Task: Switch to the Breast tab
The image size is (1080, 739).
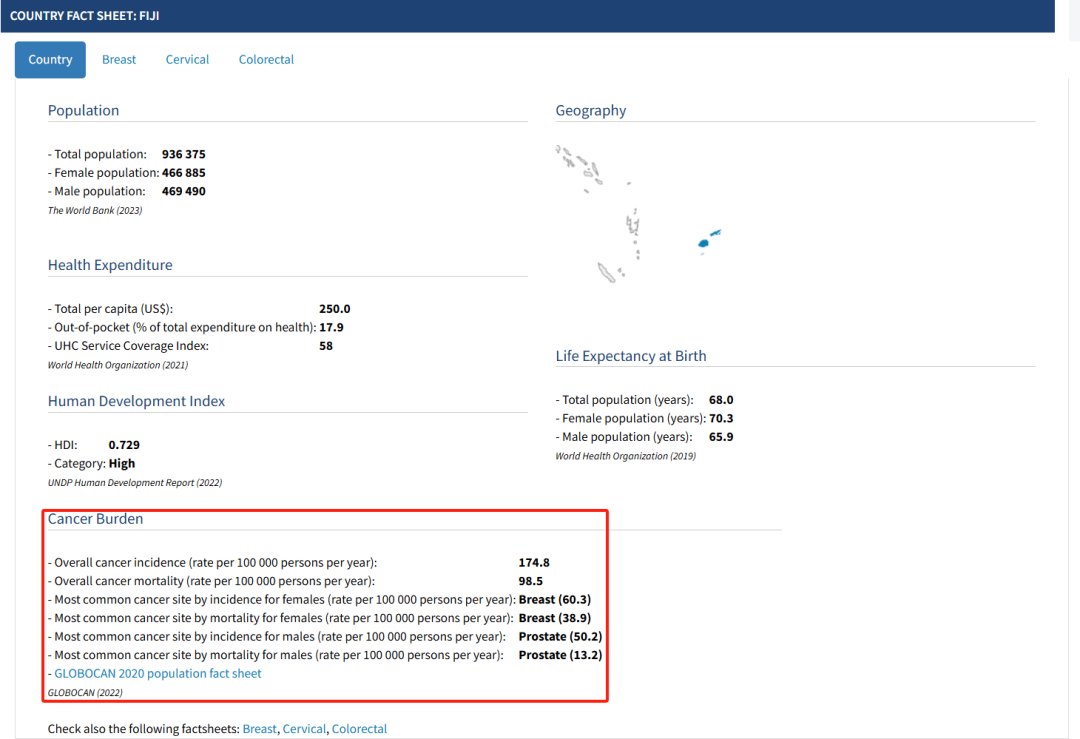Action: [x=118, y=60]
